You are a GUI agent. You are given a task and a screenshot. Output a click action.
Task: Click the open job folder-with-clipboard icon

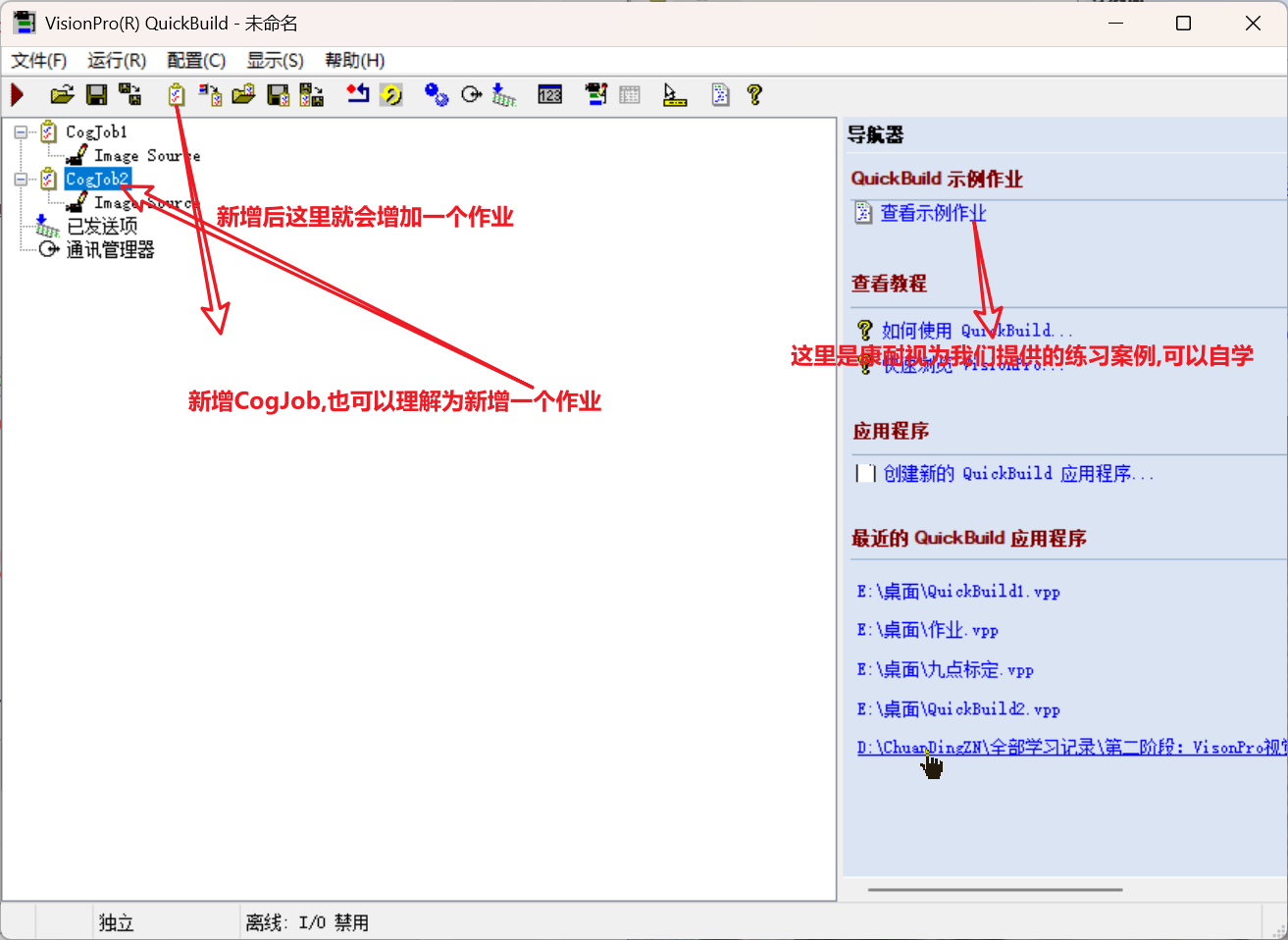243,95
